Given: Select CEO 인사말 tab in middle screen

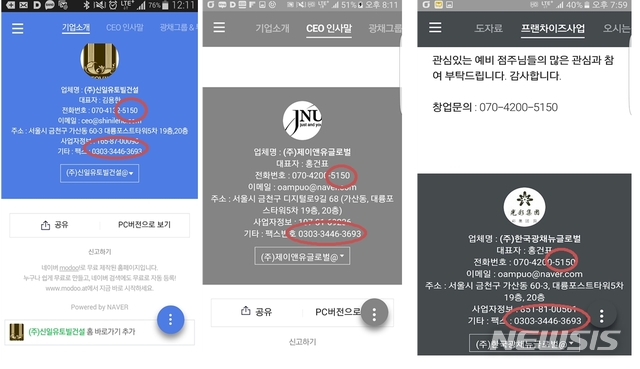Looking at the screenshot, I should point(329,28).
